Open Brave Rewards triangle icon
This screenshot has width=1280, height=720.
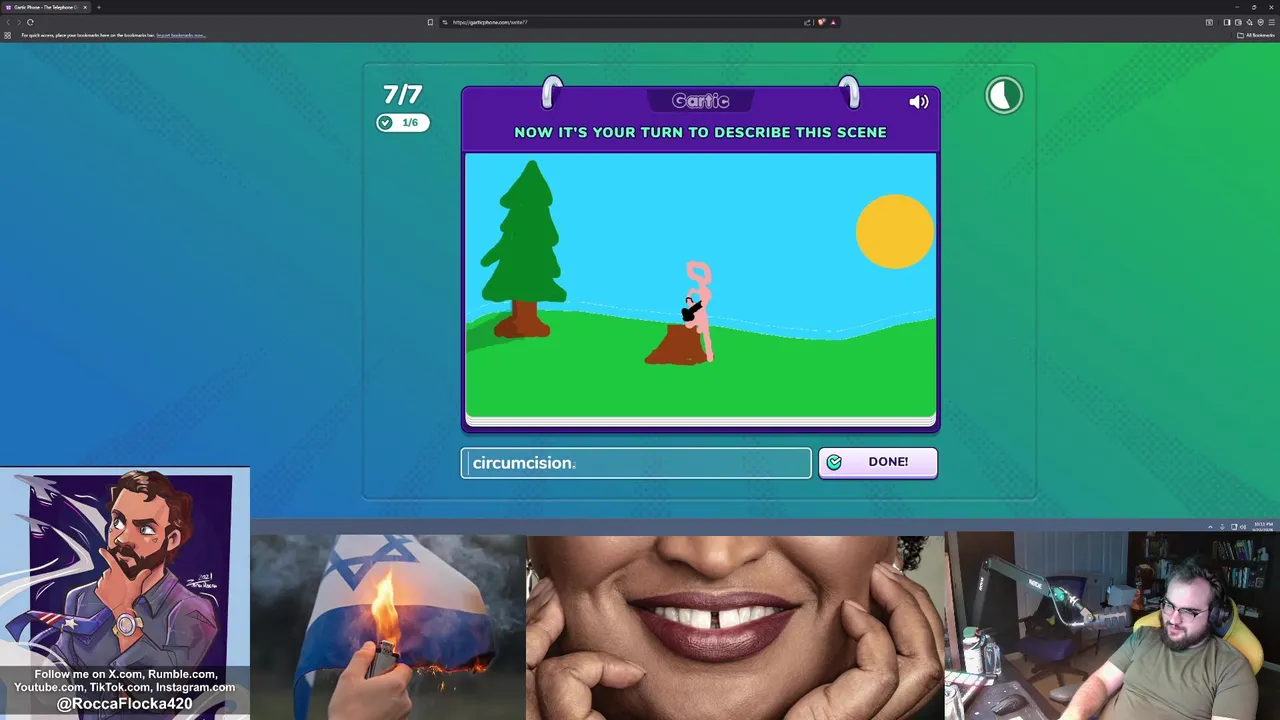(x=833, y=22)
